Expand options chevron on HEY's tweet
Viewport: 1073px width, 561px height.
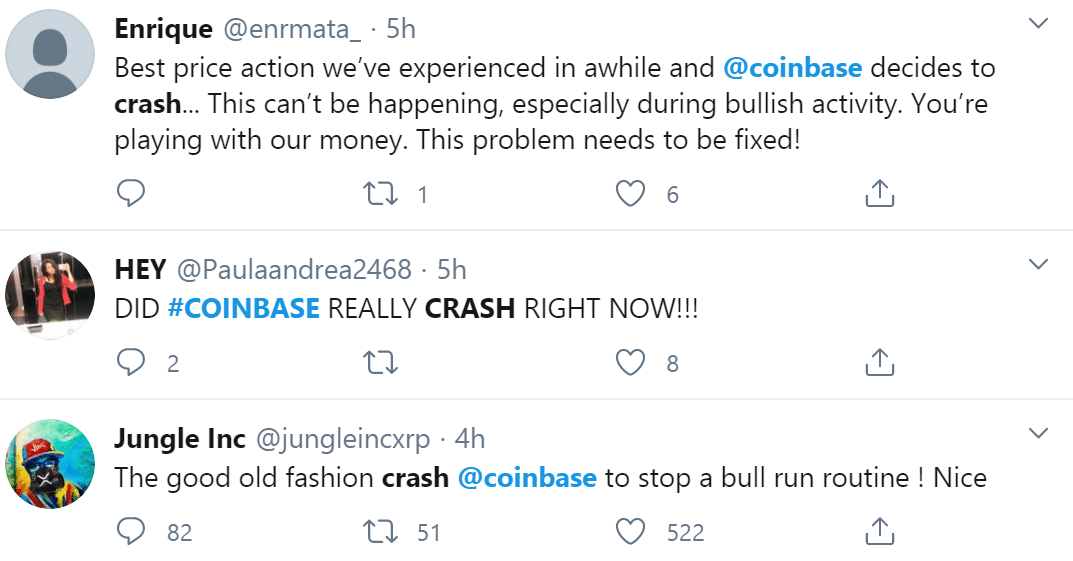click(1039, 265)
